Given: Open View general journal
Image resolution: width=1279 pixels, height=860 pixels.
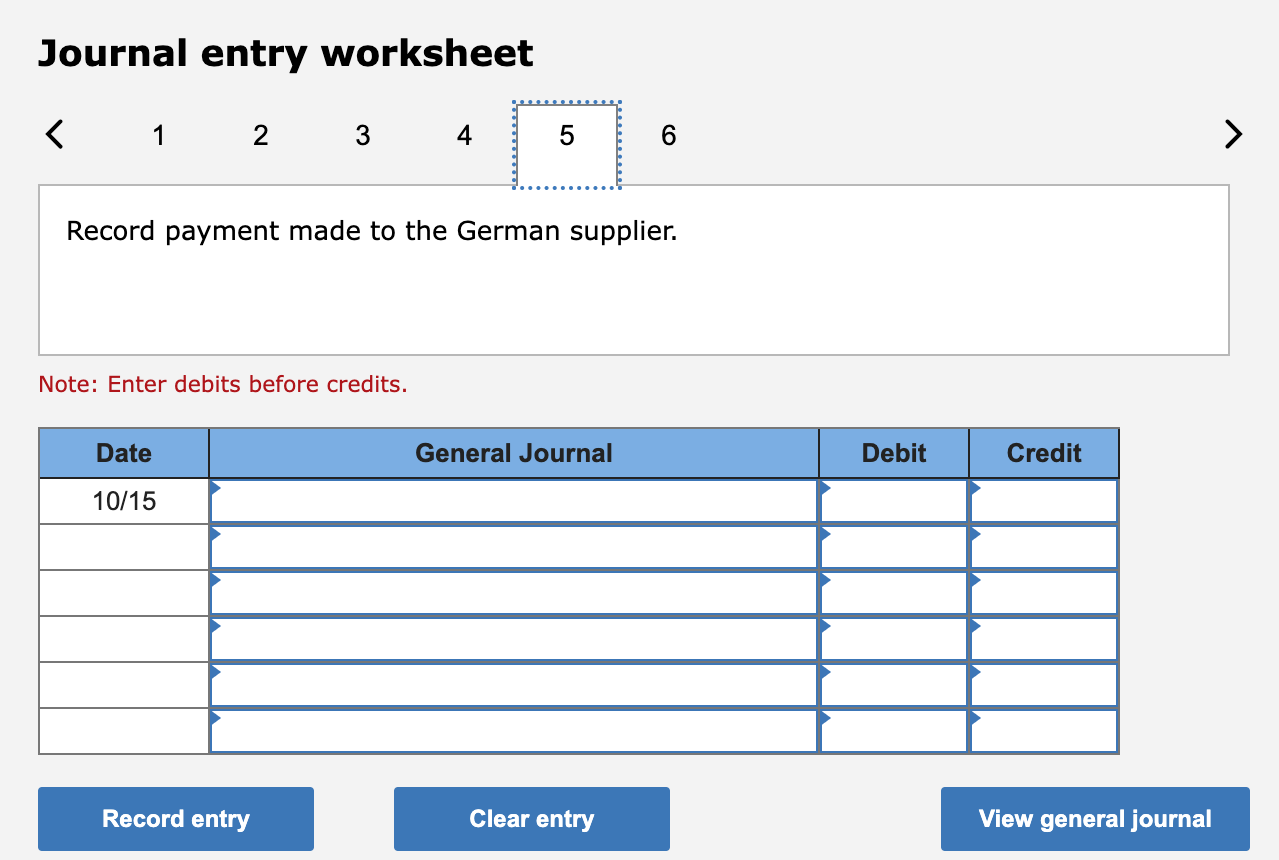Looking at the screenshot, I should click(1094, 818).
